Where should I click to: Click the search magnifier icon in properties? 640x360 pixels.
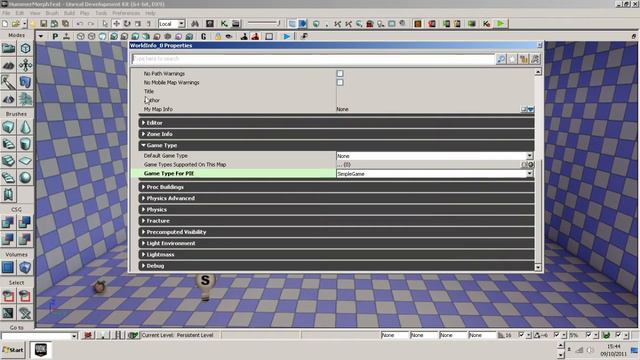[501, 59]
